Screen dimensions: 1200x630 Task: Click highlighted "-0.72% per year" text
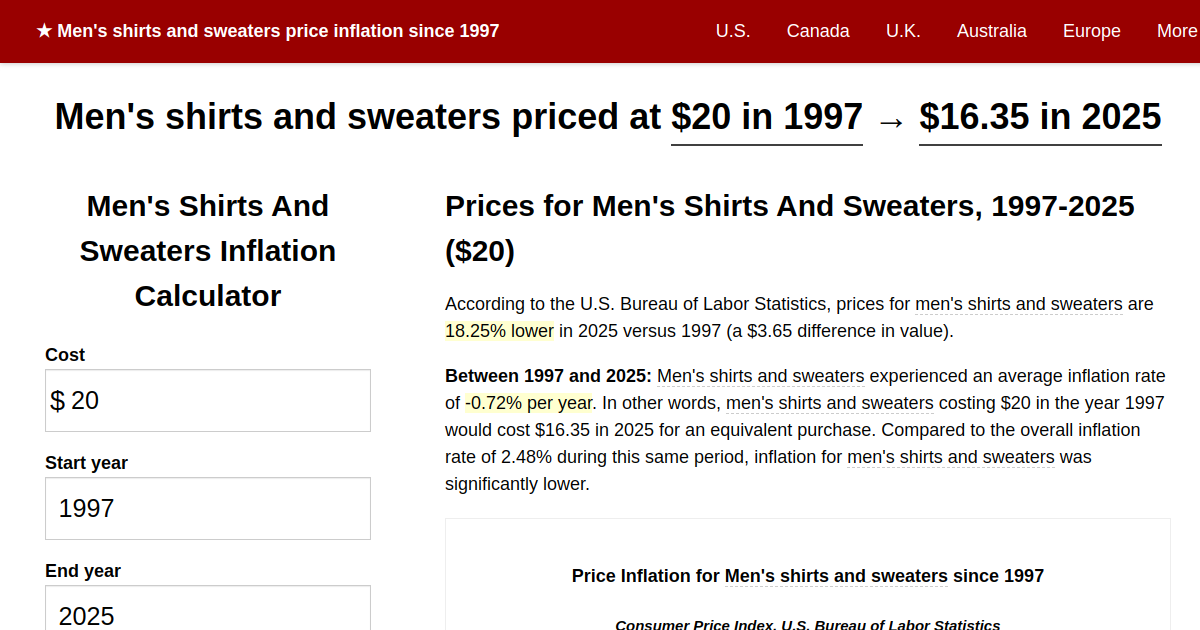tap(529, 403)
